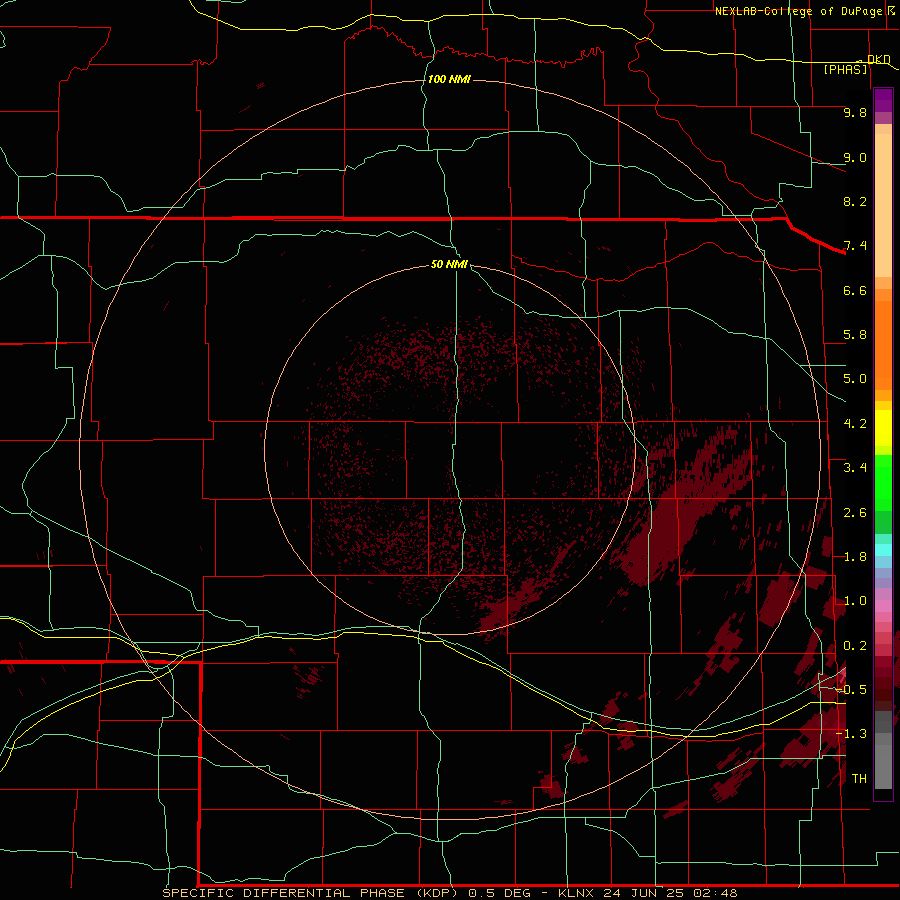Viewport: 900px width, 900px height.
Task: Click the 2.6 scale value
Action: (855, 513)
